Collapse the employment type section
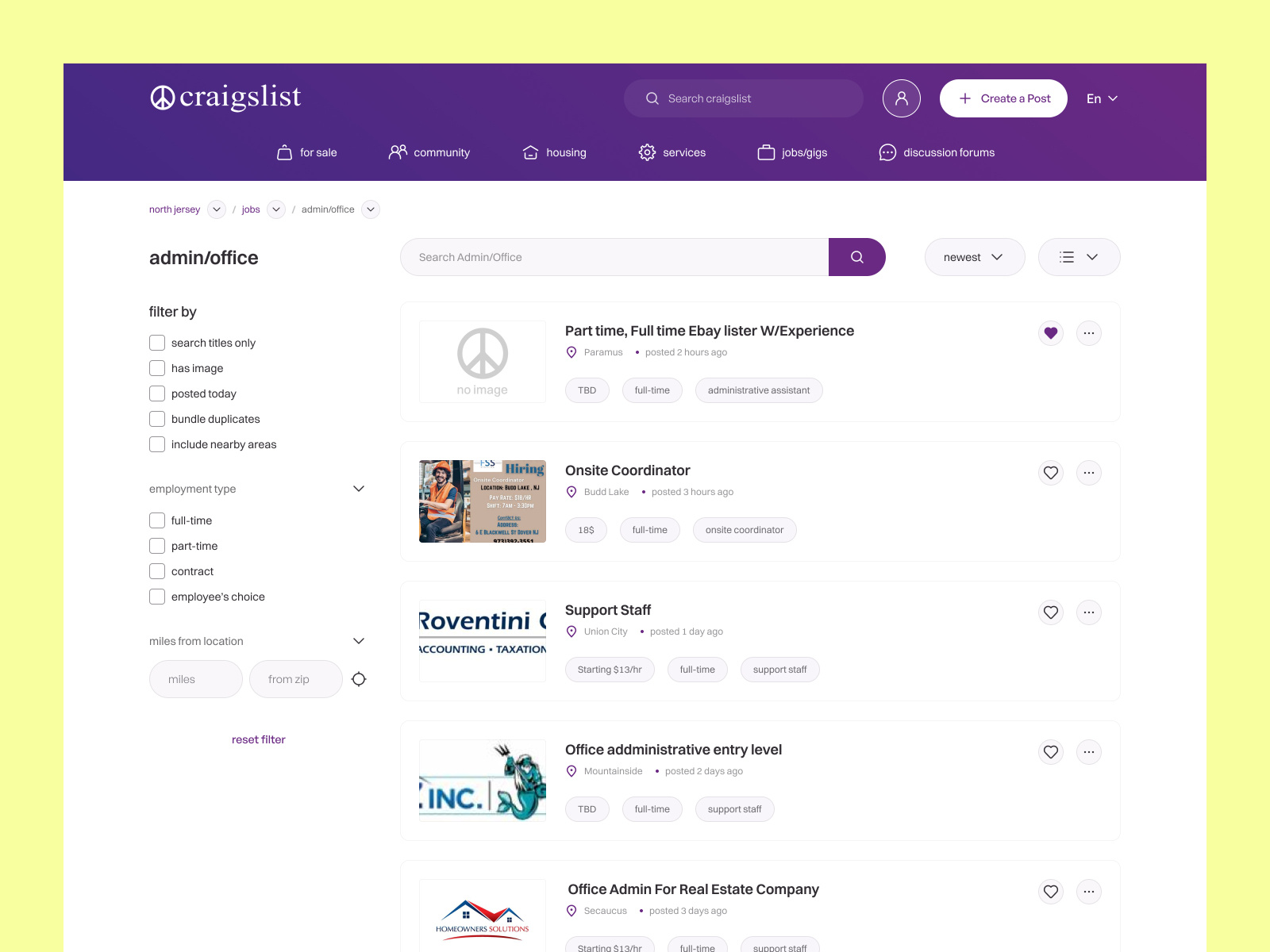 click(x=359, y=489)
